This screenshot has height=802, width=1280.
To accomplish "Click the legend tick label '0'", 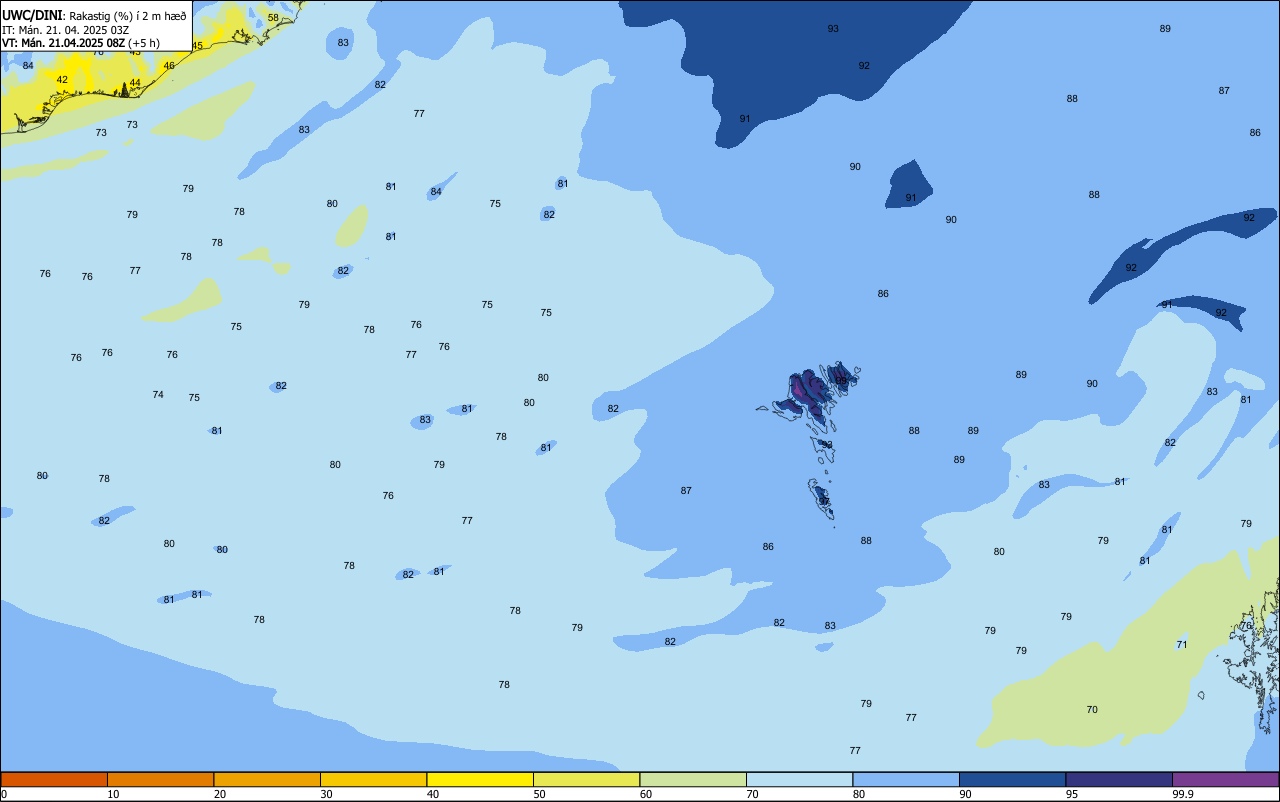I will point(4,794).
